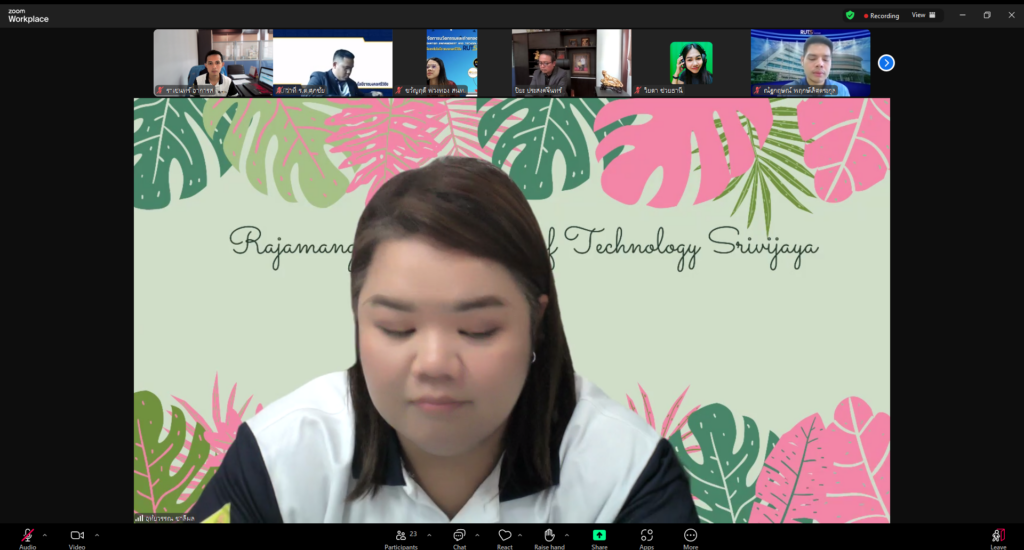Select thumbnail with green avatar photo
The width and height of the screenshot is (1024, 550).
click(691, 63)
